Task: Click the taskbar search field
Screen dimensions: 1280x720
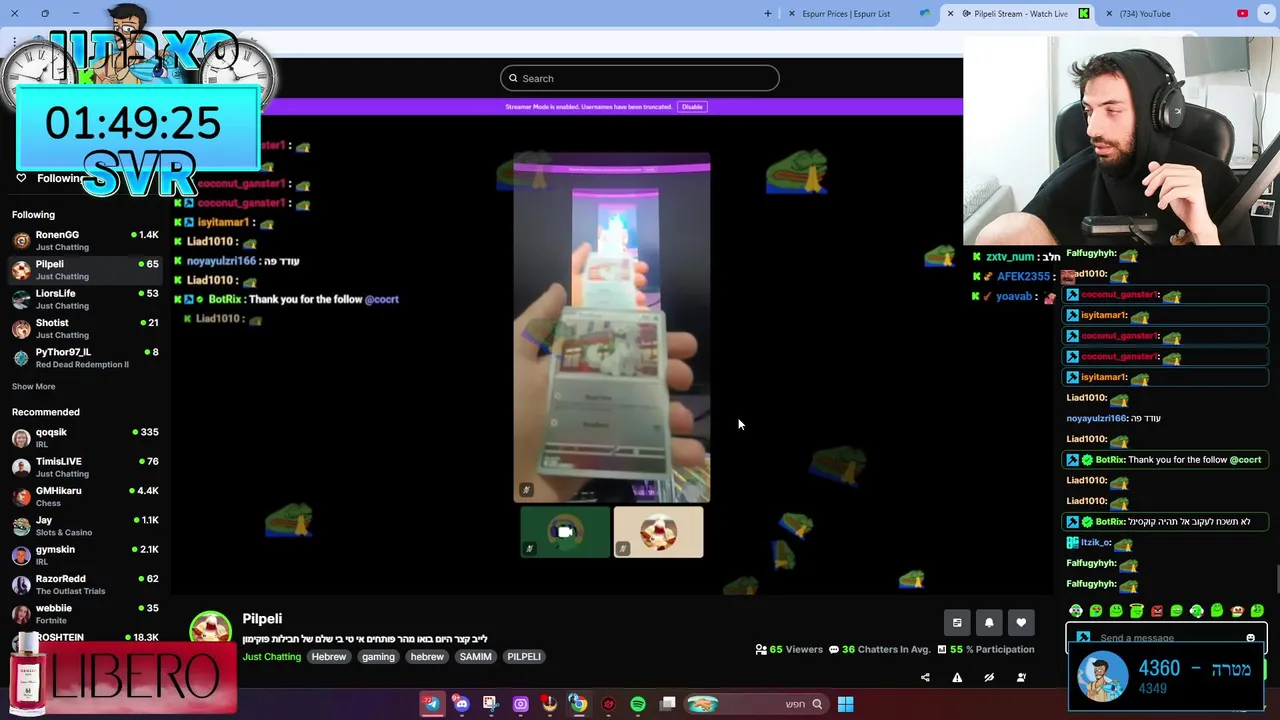Action: (757, 704)
